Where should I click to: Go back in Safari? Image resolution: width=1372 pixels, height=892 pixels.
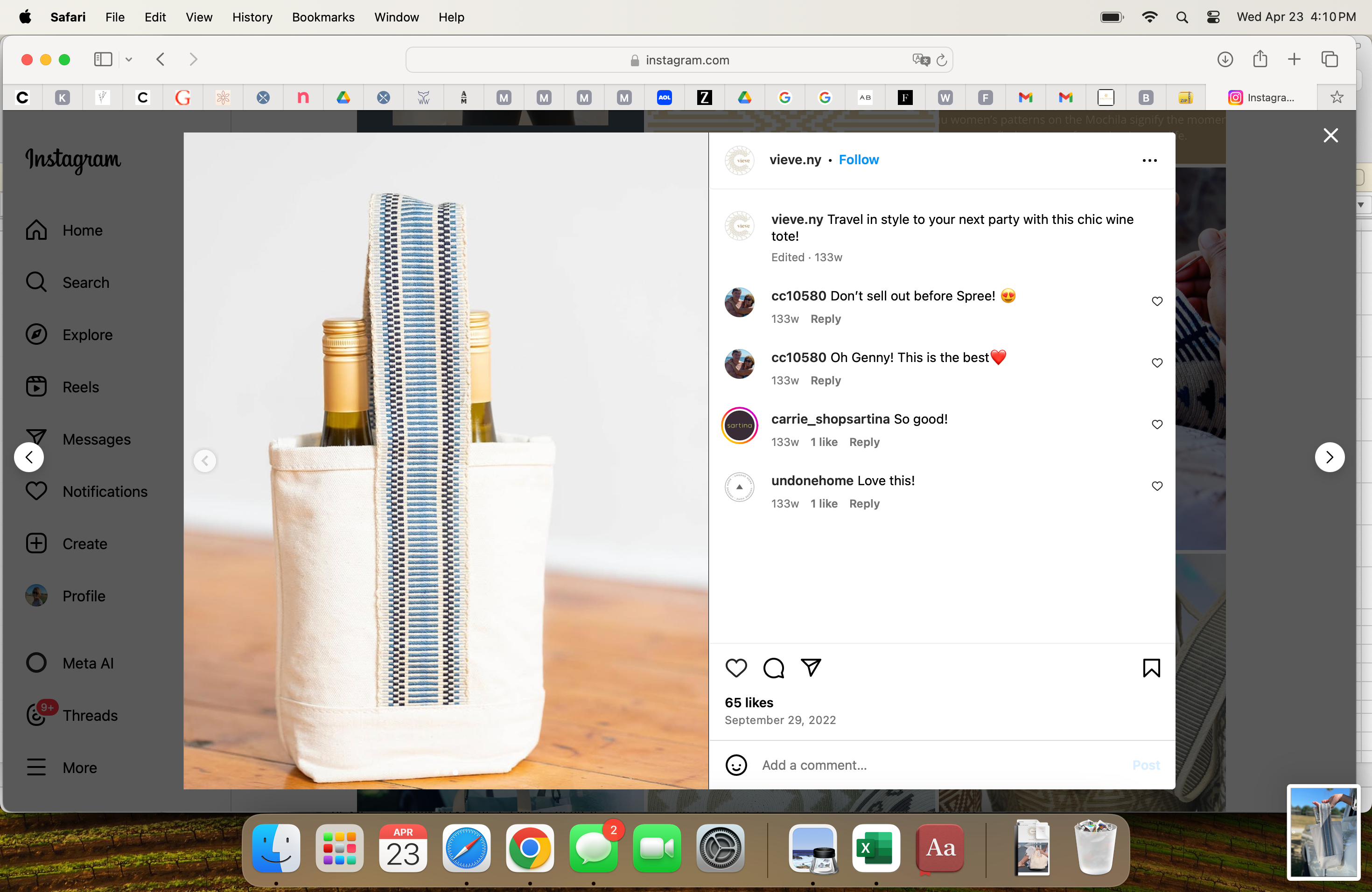pos(161,59)
